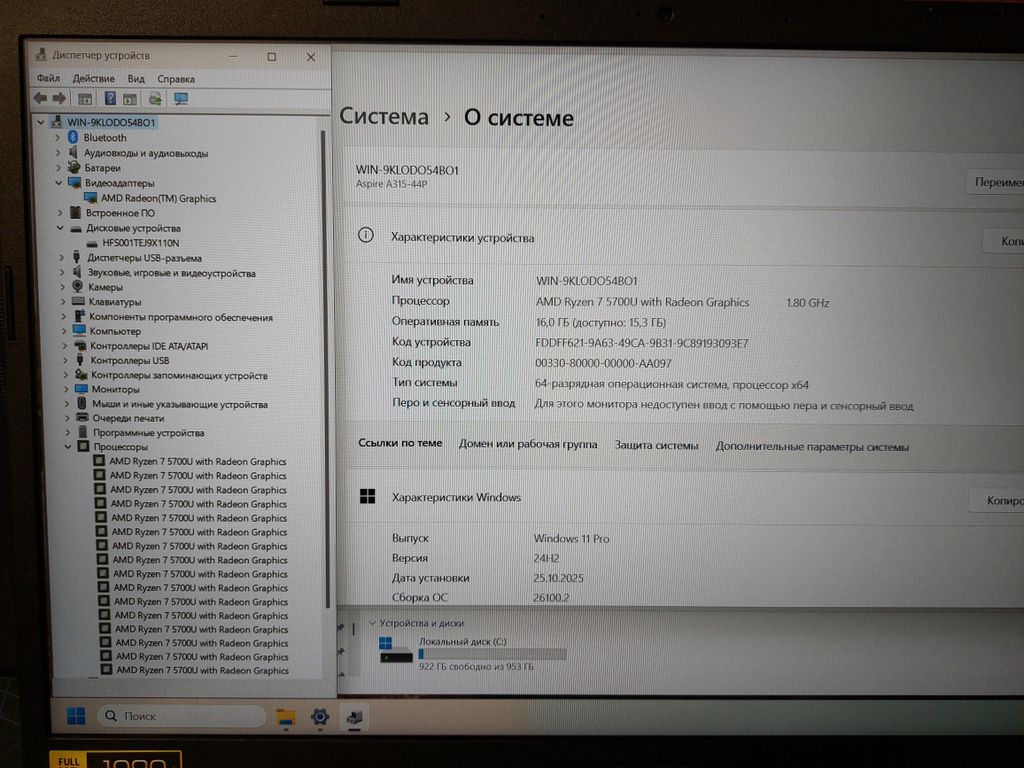
Task: Click the update driver toolbar icon
Action: coord(155,98)
